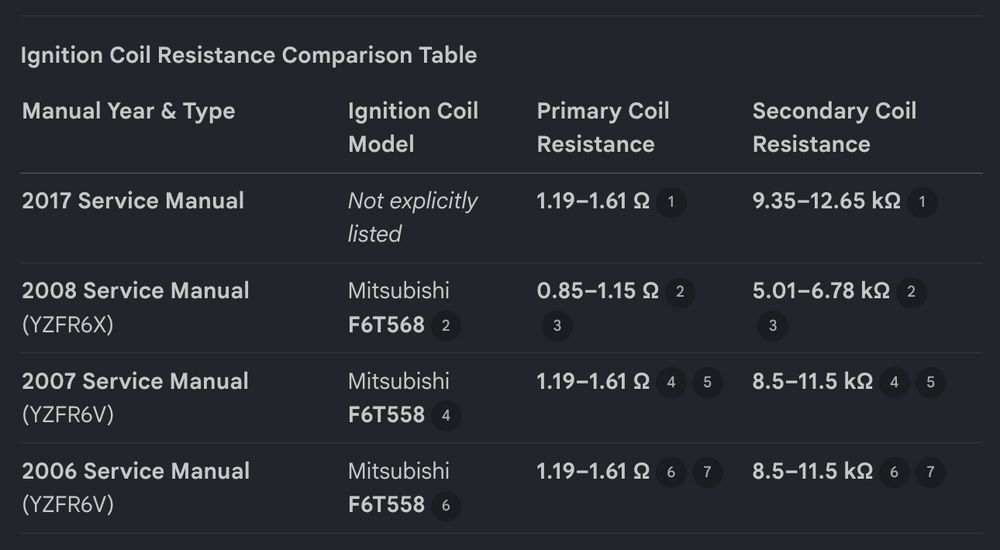Screen dimensions: 1000x550
Task: Click citation 3 under 0.85–1.15 Ω value
Action: (x=557, y=325)
